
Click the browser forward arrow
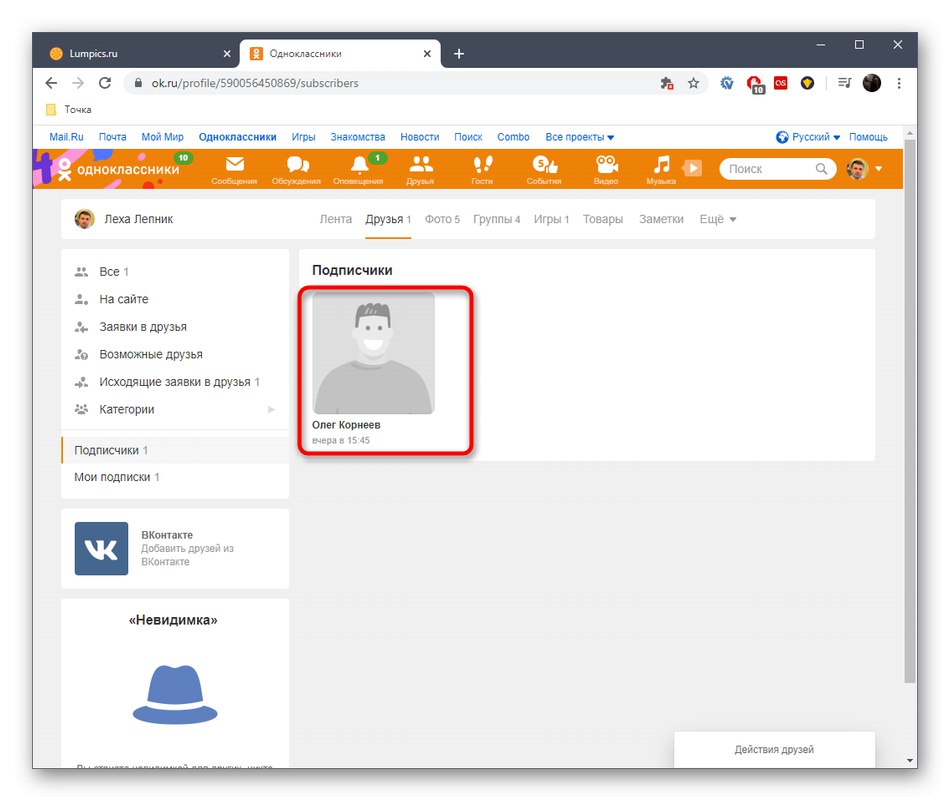tap(78, 83)
